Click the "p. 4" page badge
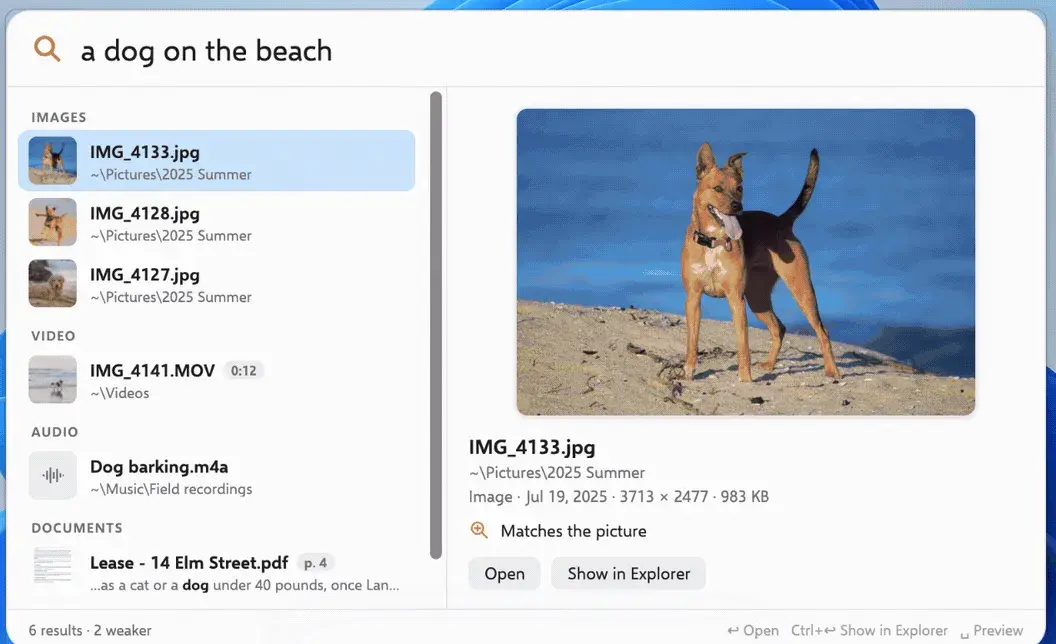1056x644 pixels. coord(315,562)
